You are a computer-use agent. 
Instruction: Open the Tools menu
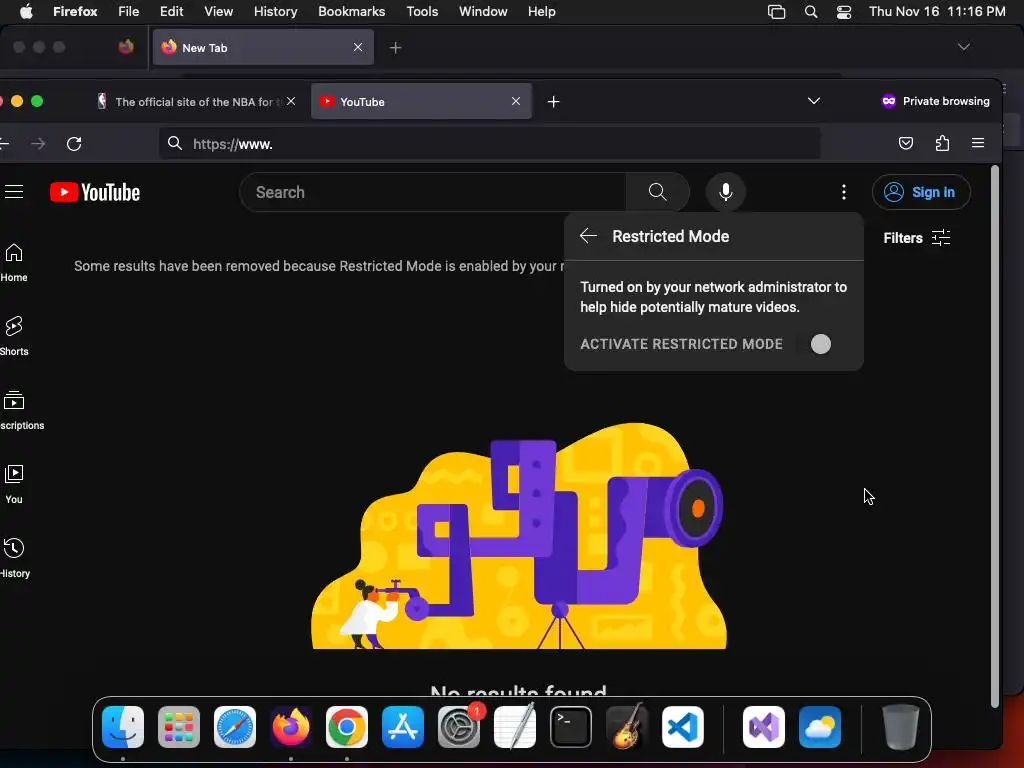[422, 11]
